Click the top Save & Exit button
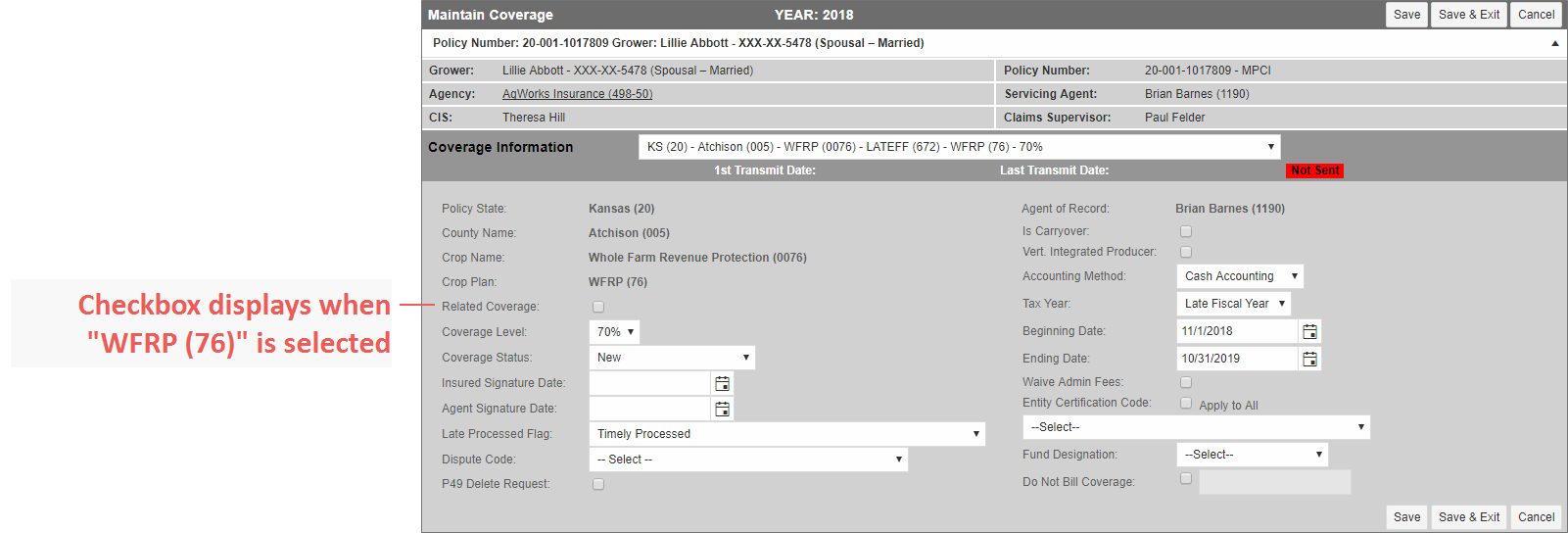The image size is (1568, 533). tap(1469, 15)
